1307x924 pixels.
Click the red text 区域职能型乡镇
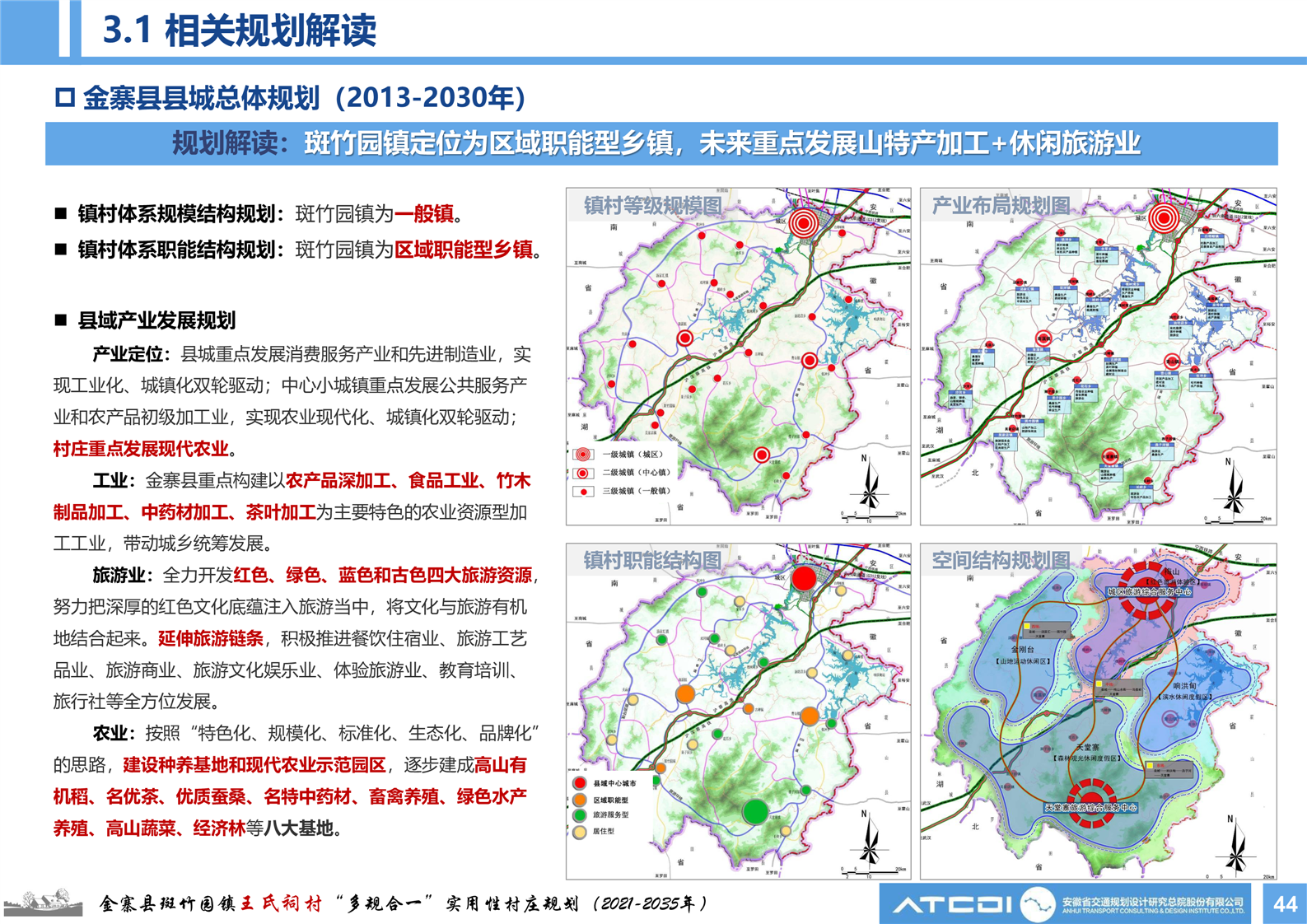click(464, 250)
